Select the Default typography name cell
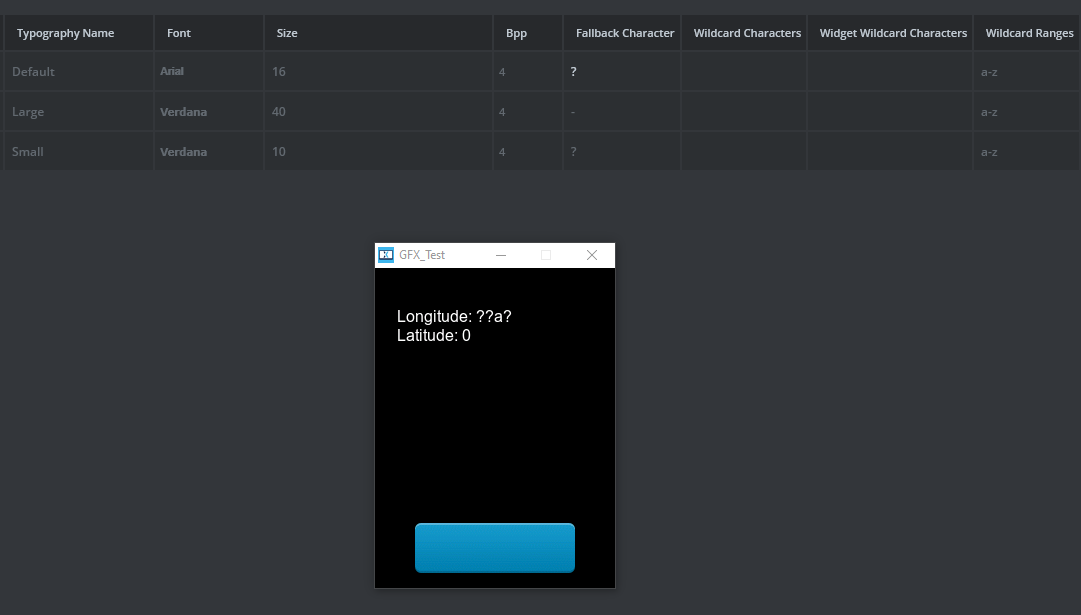Viewport: 1081px width, 615px height. click(79, 72)
